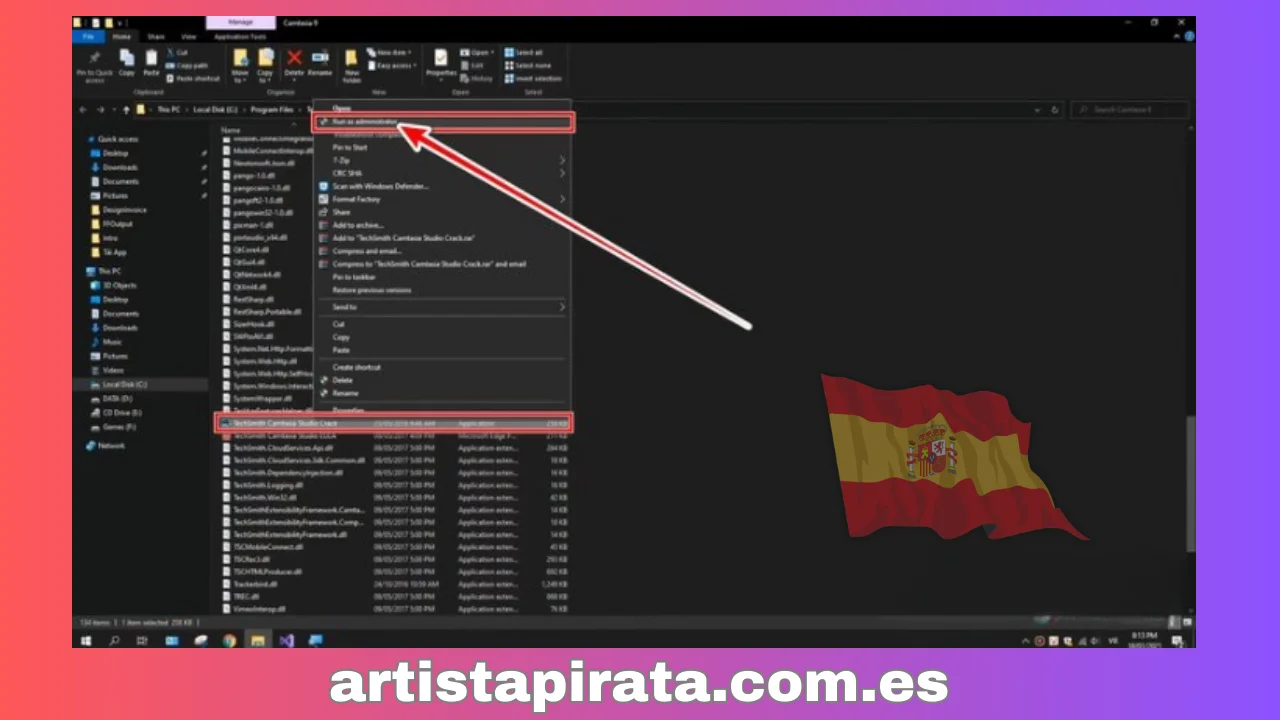1280x720 pixels.
Task: Open the Application Tools tab
Action: point(240,36)
